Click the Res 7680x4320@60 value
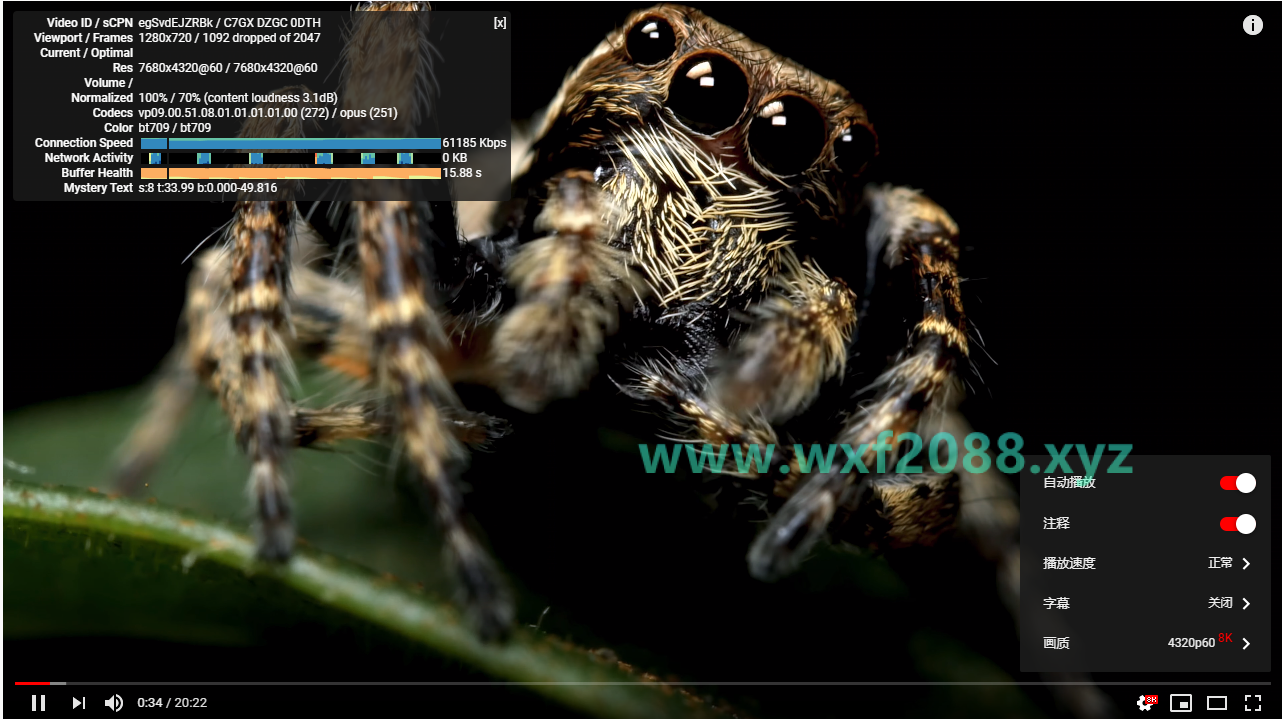The image size is (1282, 719). (228, 68)
